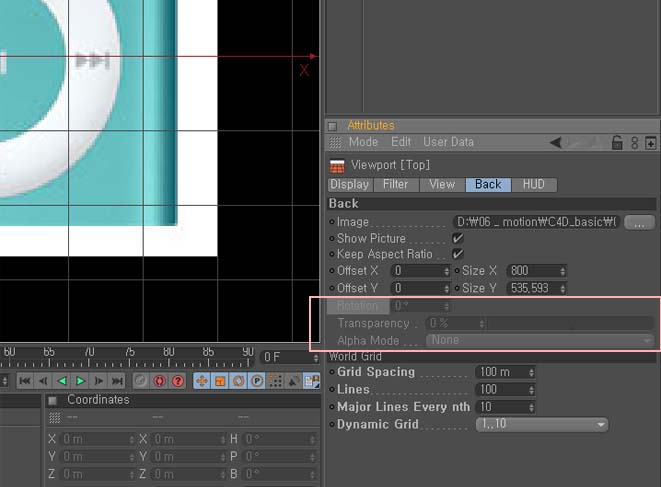This screenshot has width=661, height=487.
Task: Step back to the previous frame
Action: [43, 381]
